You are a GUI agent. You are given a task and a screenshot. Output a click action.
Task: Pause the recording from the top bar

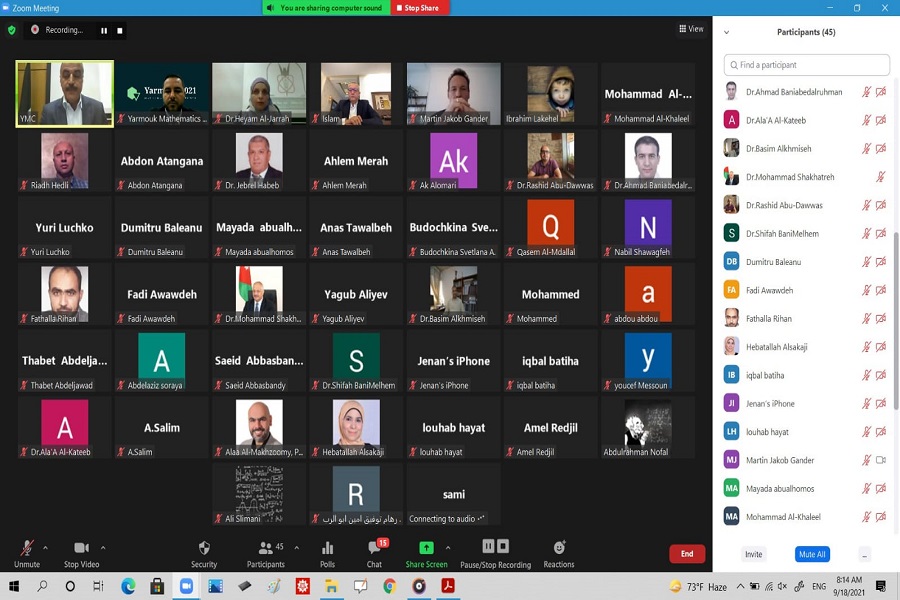coord(104,30)
